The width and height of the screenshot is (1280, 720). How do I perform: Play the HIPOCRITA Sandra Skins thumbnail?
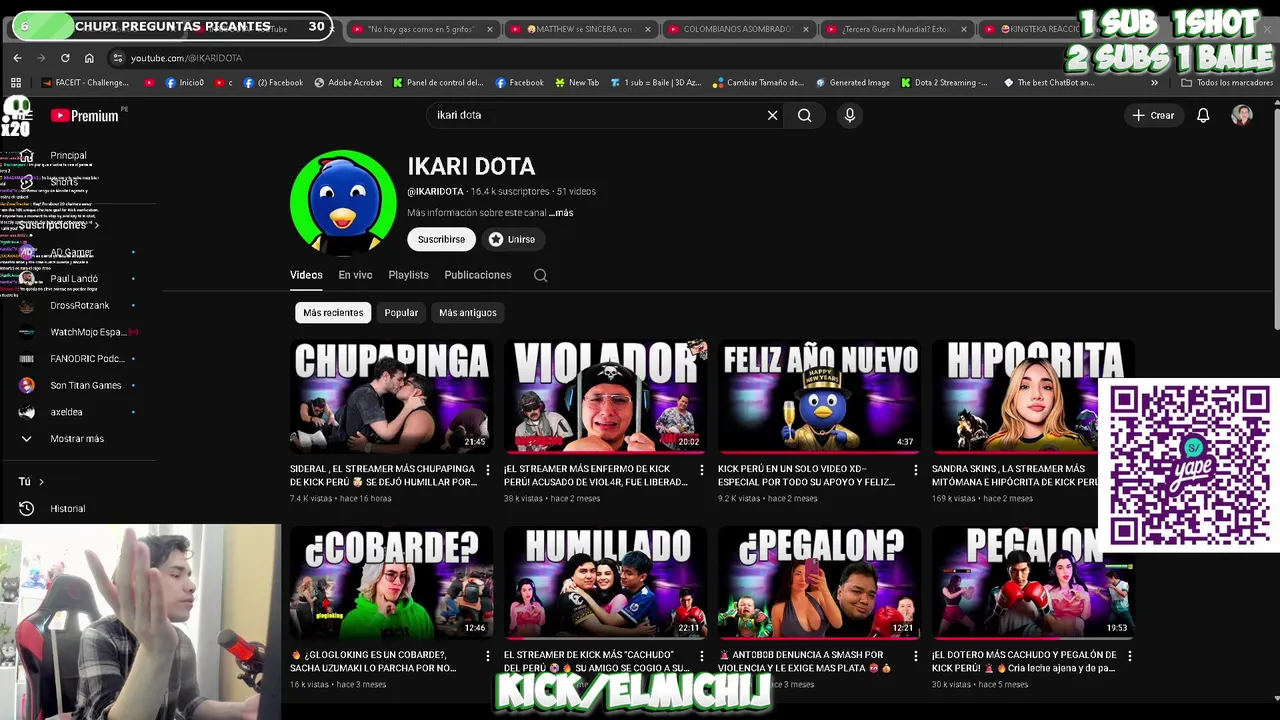(x=1033, y=397)
